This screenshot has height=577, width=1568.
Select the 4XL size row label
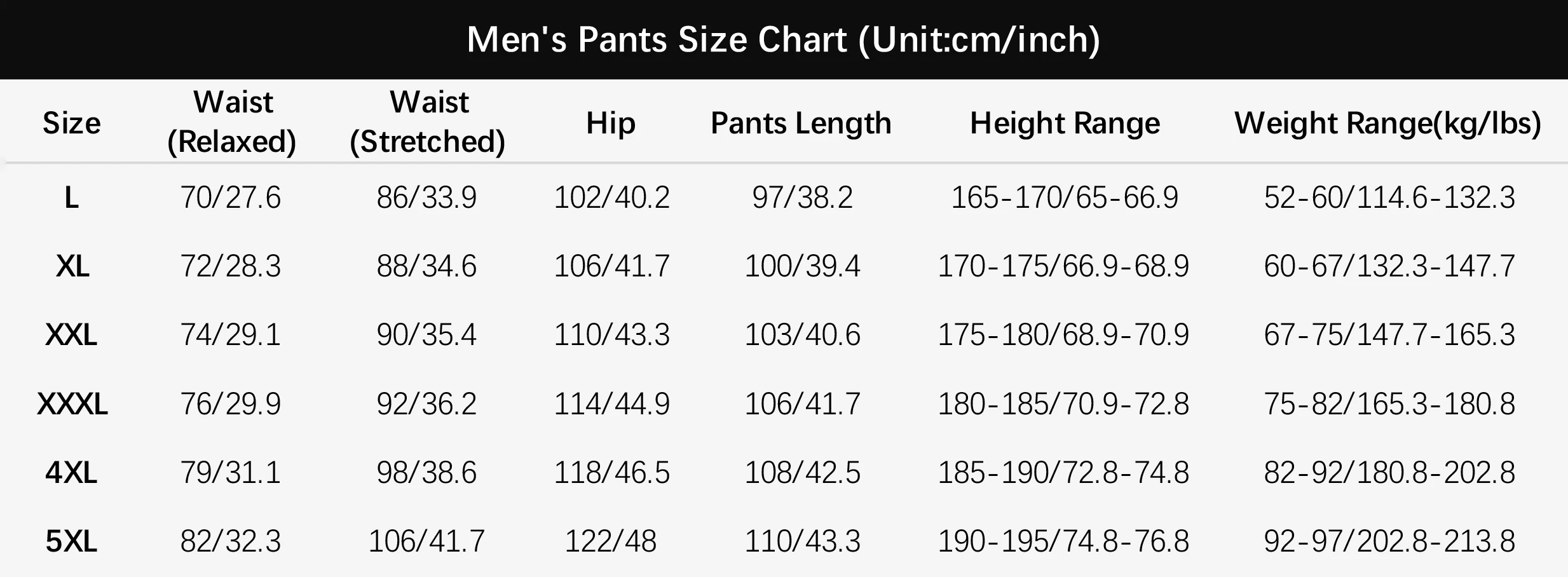(x=71, y=473)
